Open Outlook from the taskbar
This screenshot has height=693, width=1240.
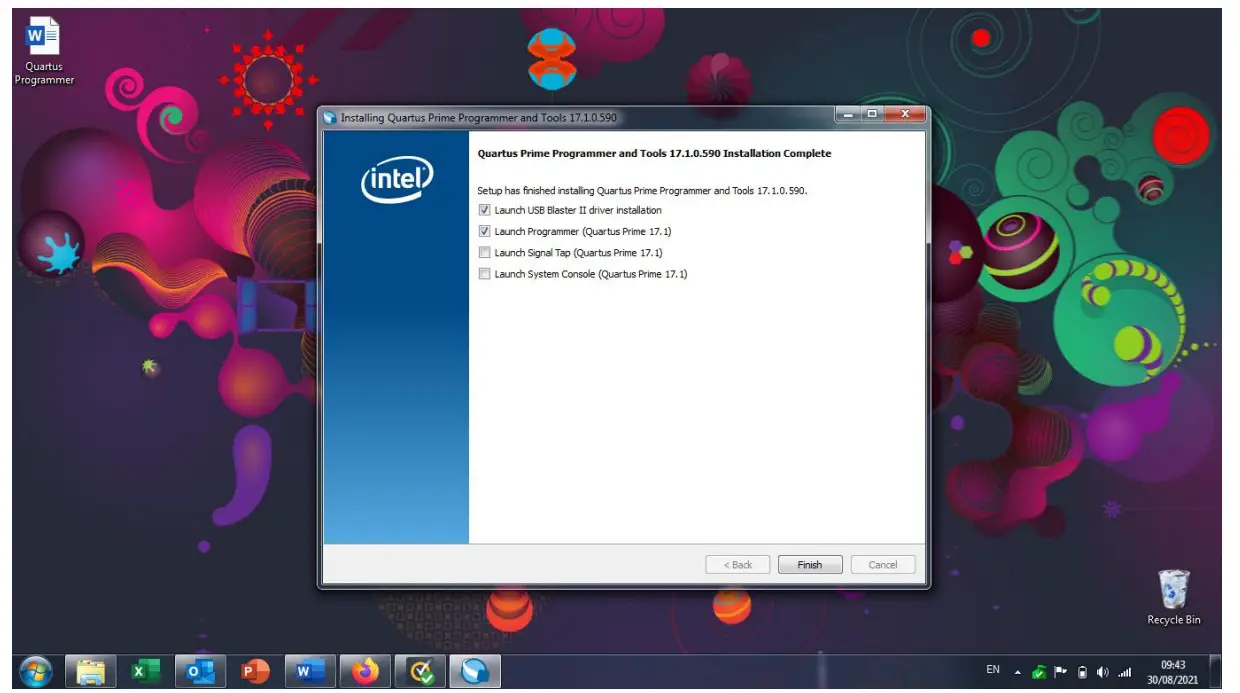pos(200,672)
